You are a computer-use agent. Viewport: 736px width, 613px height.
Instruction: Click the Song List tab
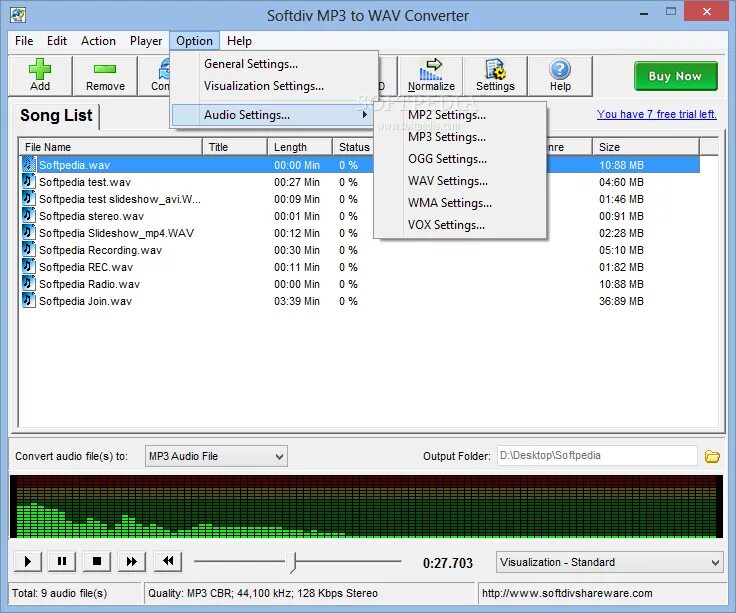[x=56, y=115]
